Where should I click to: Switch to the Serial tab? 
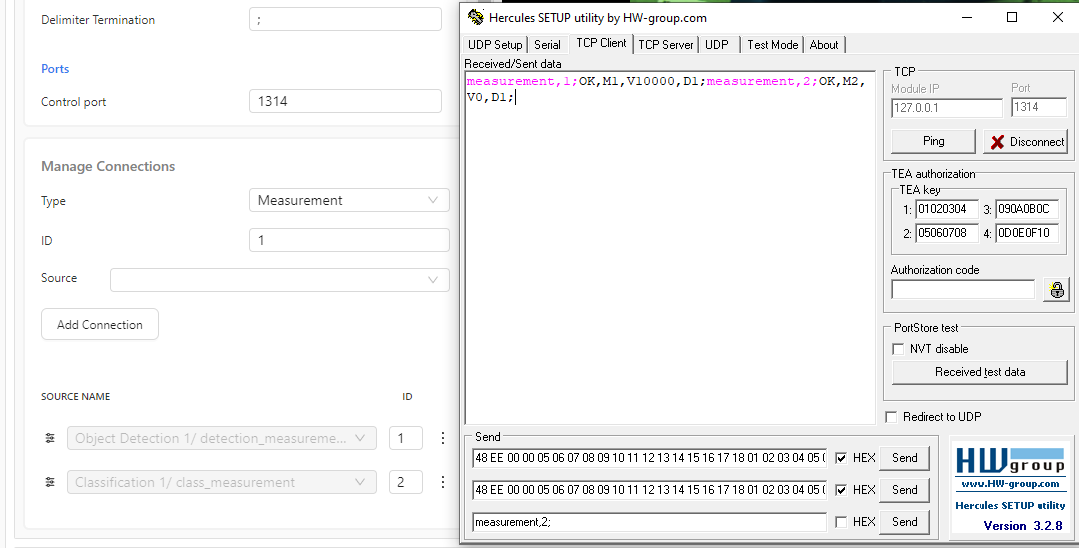[x=547, y=45]
